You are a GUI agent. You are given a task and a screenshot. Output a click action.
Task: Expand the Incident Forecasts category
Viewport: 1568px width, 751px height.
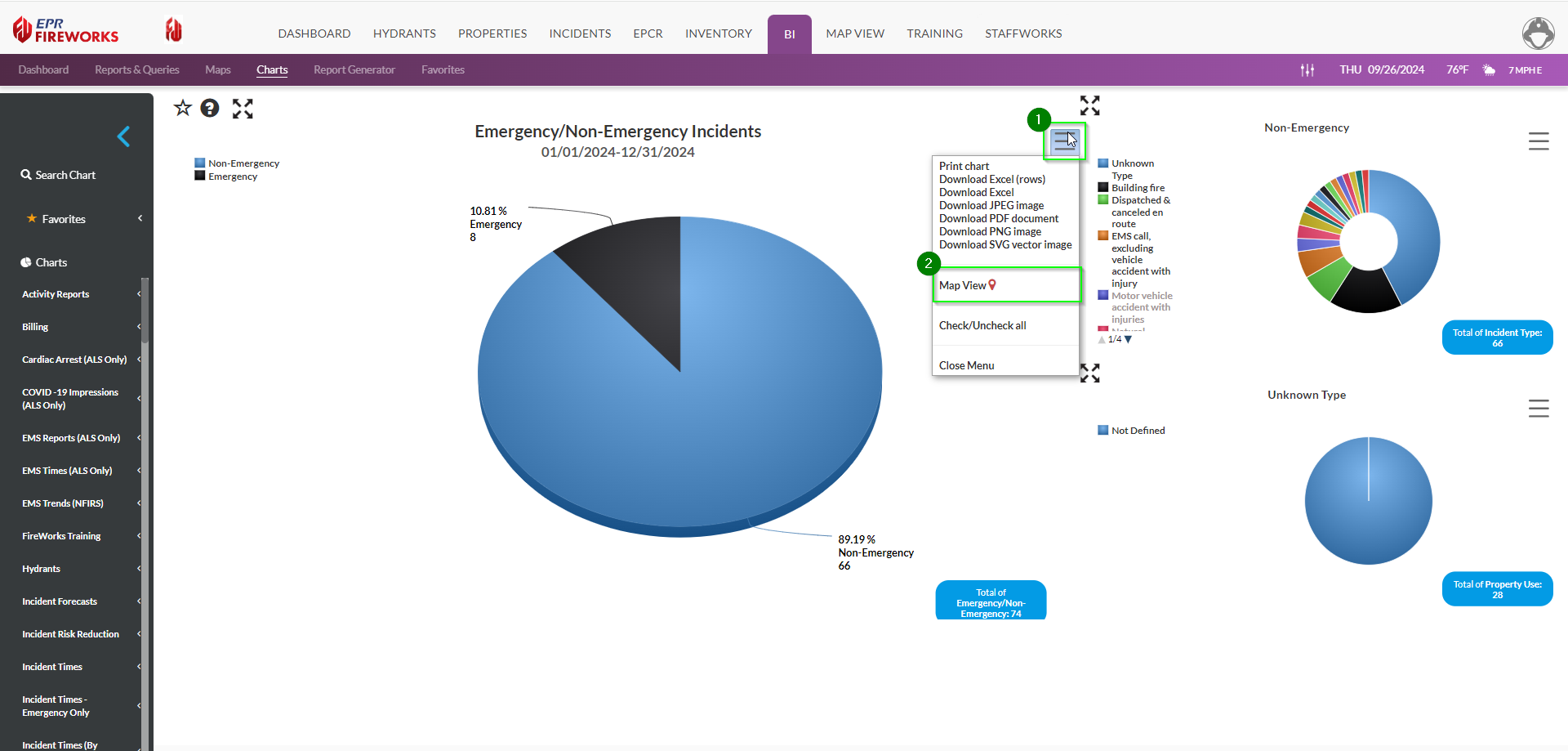coord(60,601)
